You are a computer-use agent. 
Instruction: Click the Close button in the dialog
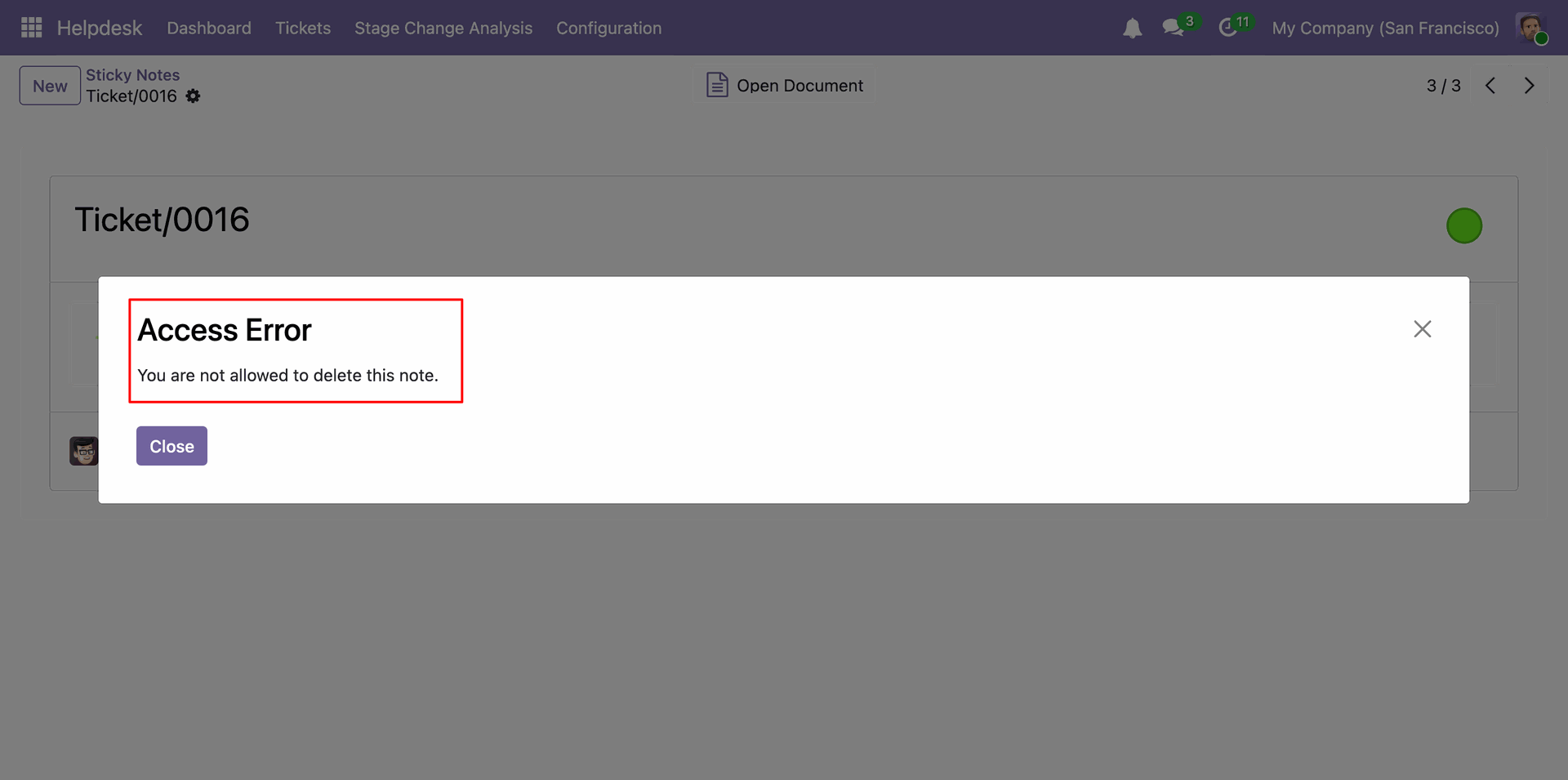[x=171, y=446]
